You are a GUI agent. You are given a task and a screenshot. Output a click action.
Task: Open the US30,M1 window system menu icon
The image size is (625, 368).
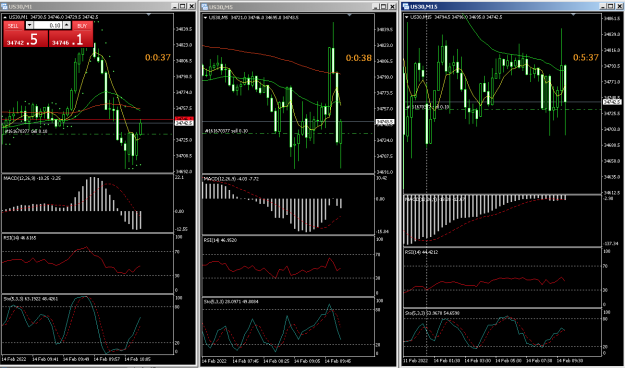coord(4,6)
